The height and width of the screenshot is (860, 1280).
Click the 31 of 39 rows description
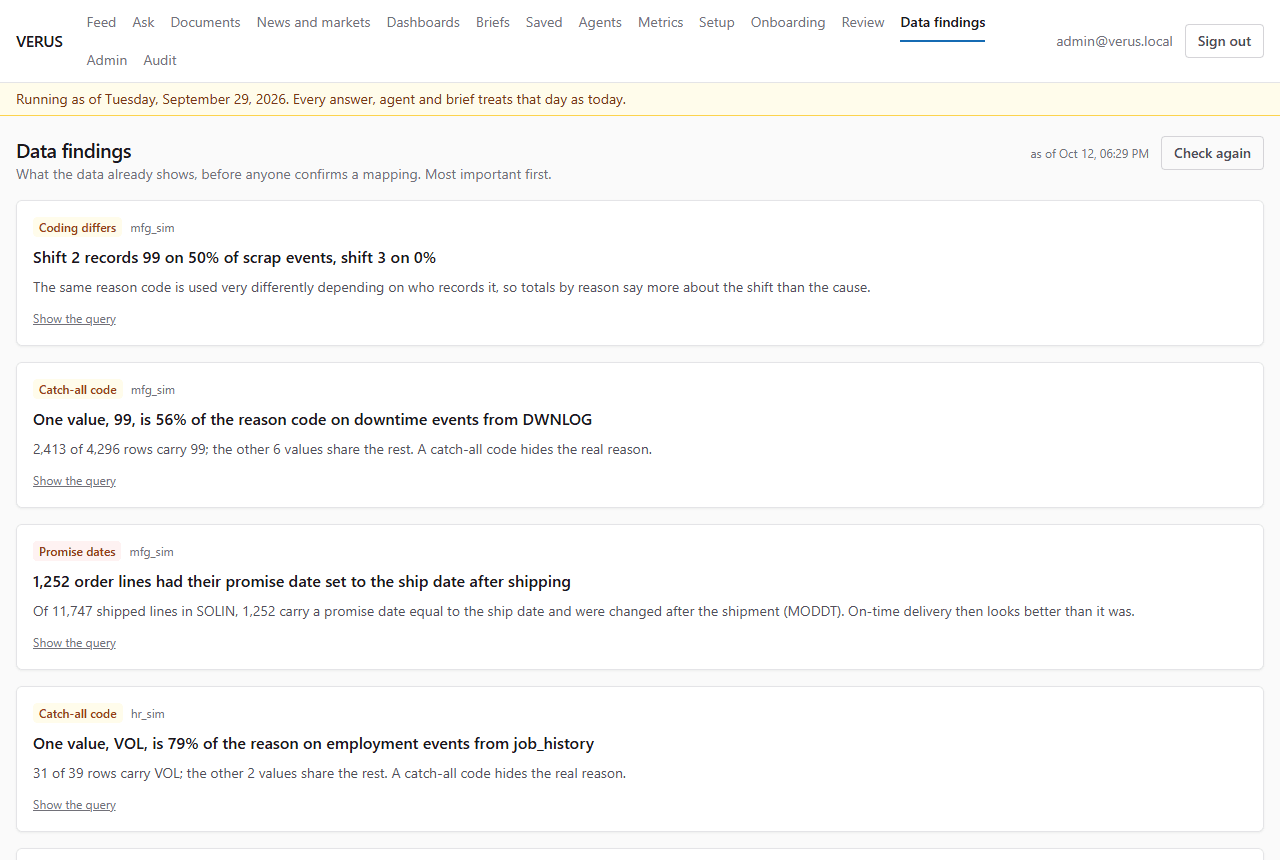click(x=329, y=773)
